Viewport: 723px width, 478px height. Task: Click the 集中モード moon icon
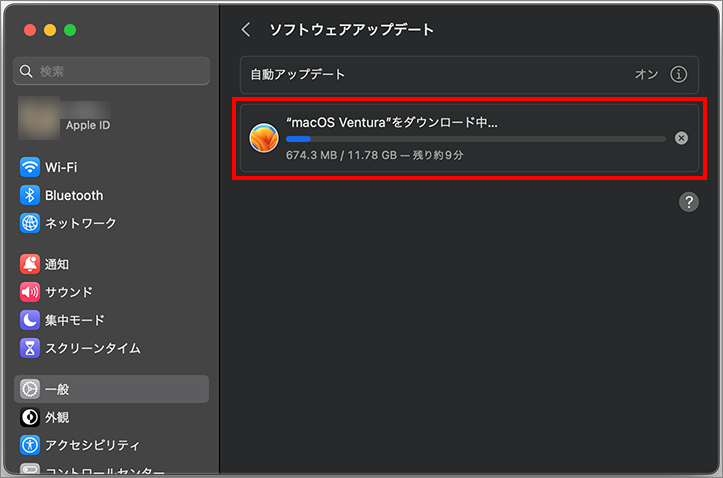30,320
